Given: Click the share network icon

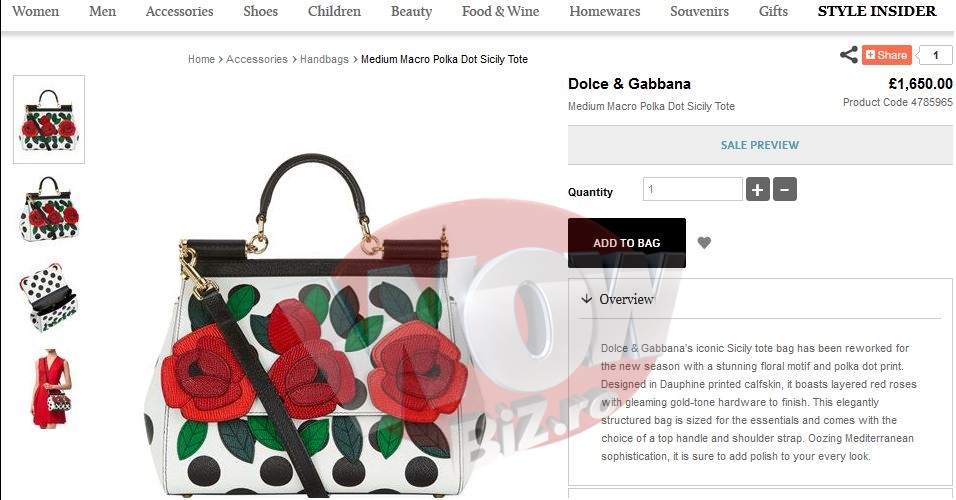Looking at the screenshot, I should (x=848, y=55).
